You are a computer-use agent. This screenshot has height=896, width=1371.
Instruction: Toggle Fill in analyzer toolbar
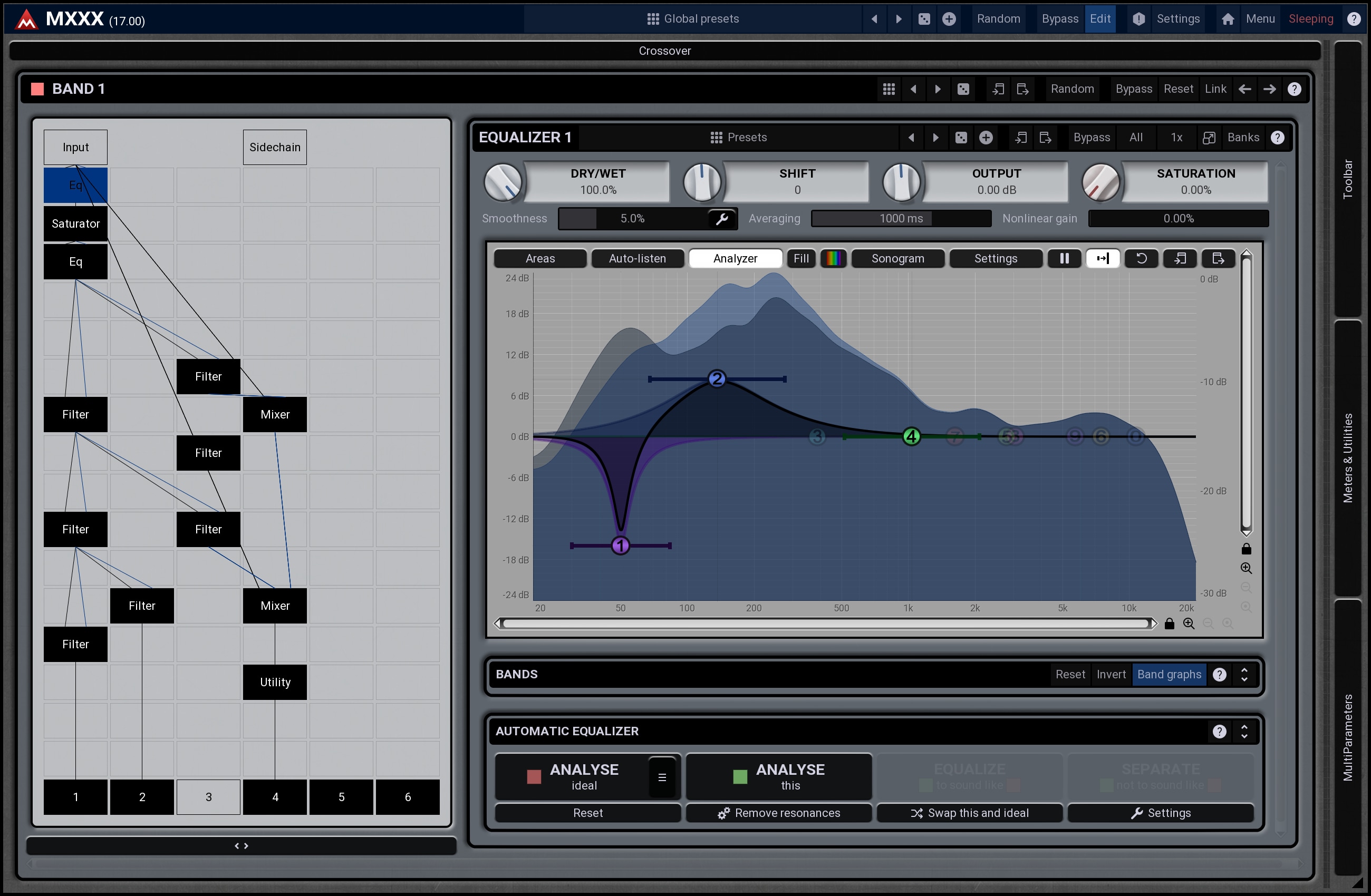[x=800, y=259]
